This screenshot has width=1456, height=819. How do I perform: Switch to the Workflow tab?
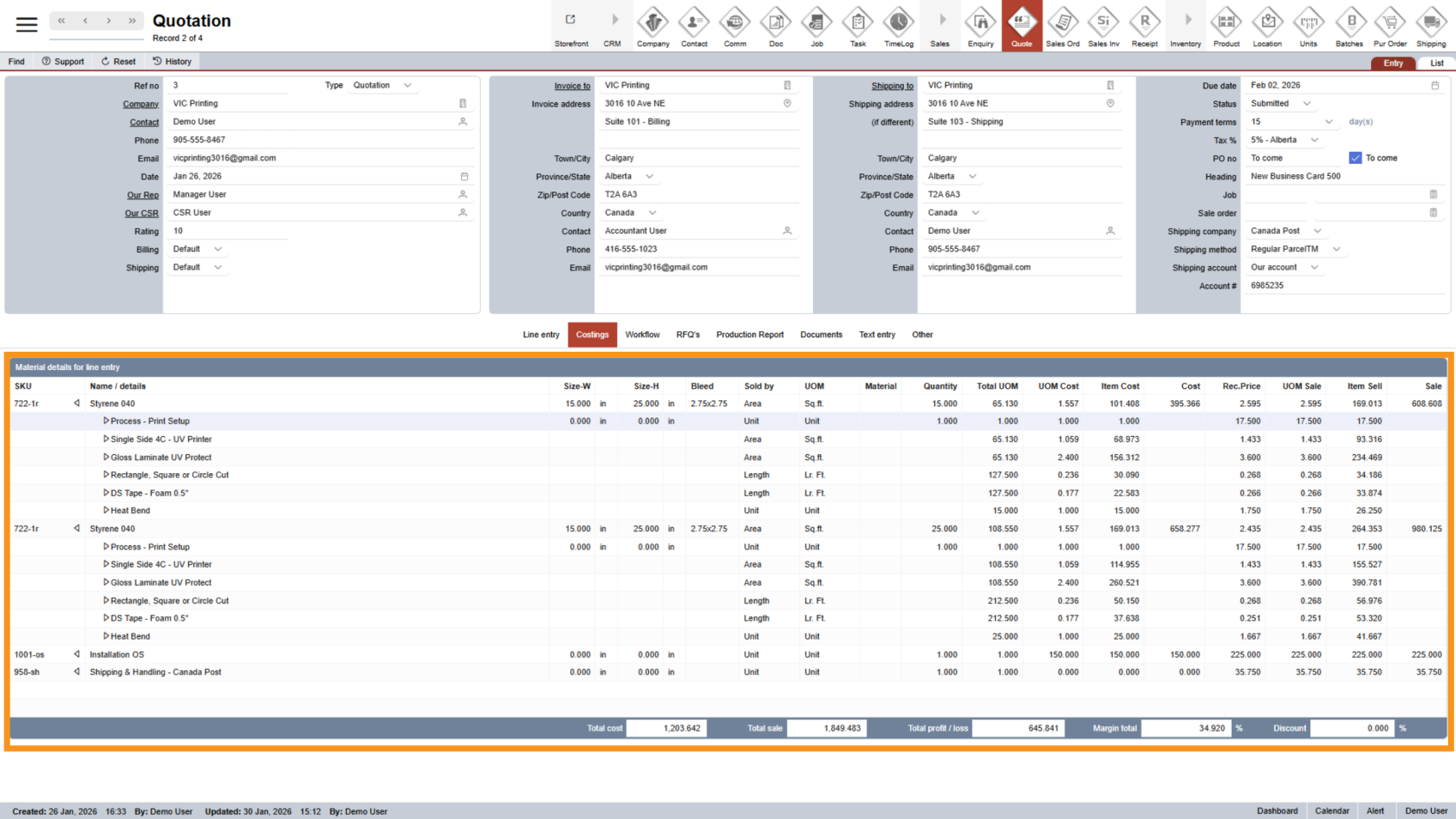click(x=642, y=335)
